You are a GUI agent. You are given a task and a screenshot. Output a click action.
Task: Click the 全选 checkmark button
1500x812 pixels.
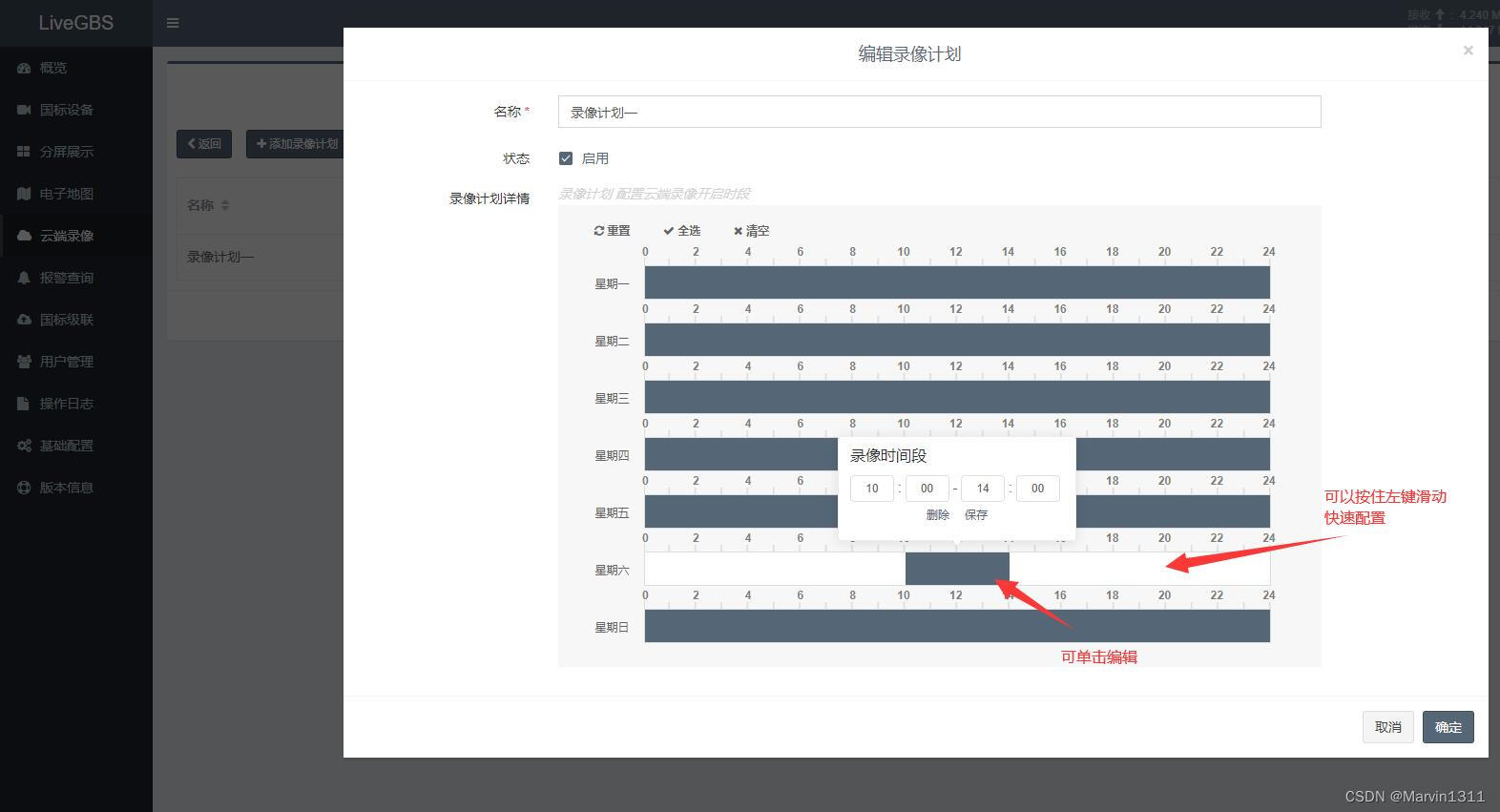click(682, 231)
